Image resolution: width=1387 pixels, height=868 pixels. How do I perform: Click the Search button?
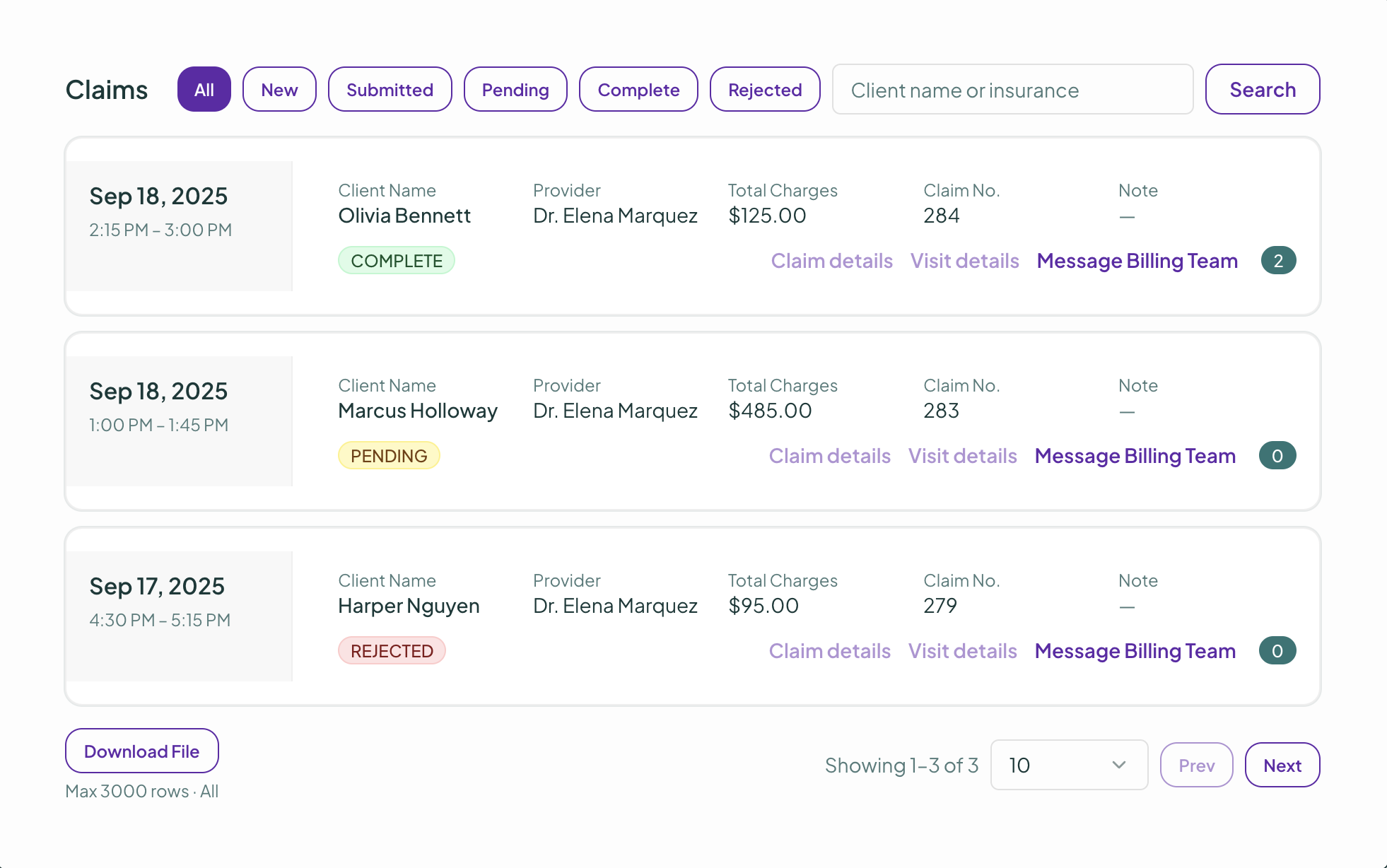1263,89
